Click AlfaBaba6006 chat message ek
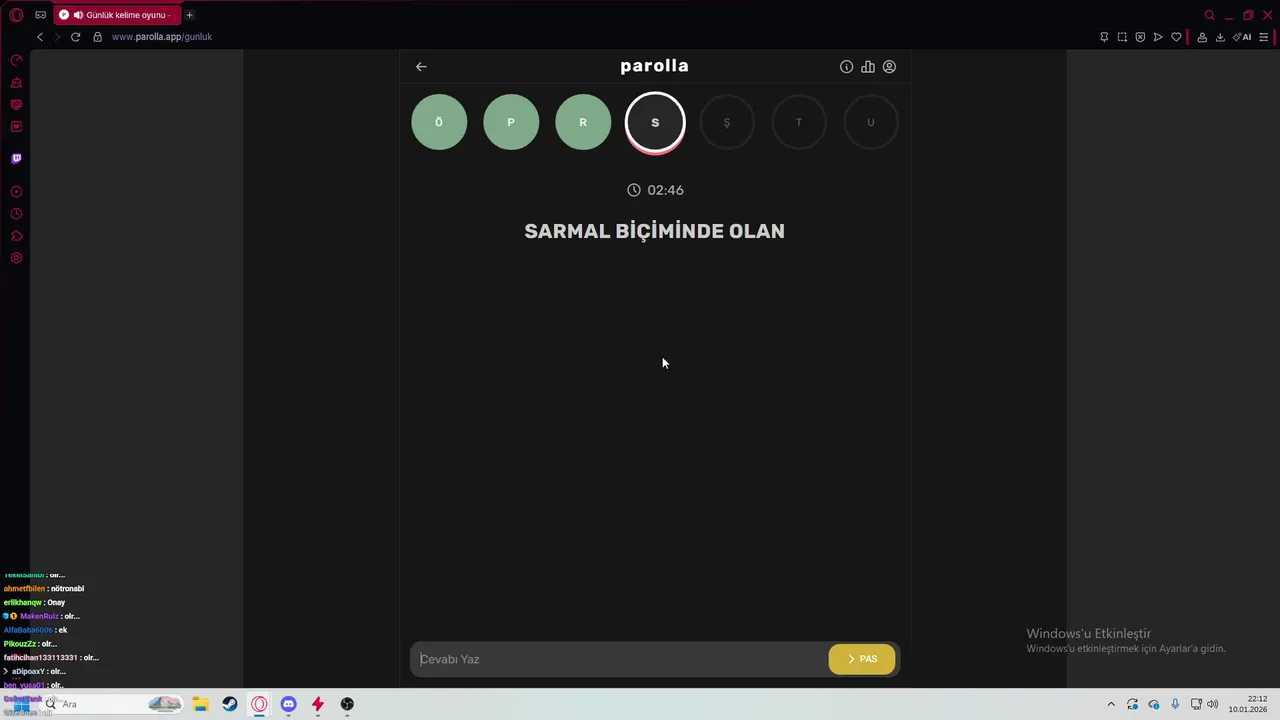Viewport: 1280px width, 720px height. (x=35, y=630)
